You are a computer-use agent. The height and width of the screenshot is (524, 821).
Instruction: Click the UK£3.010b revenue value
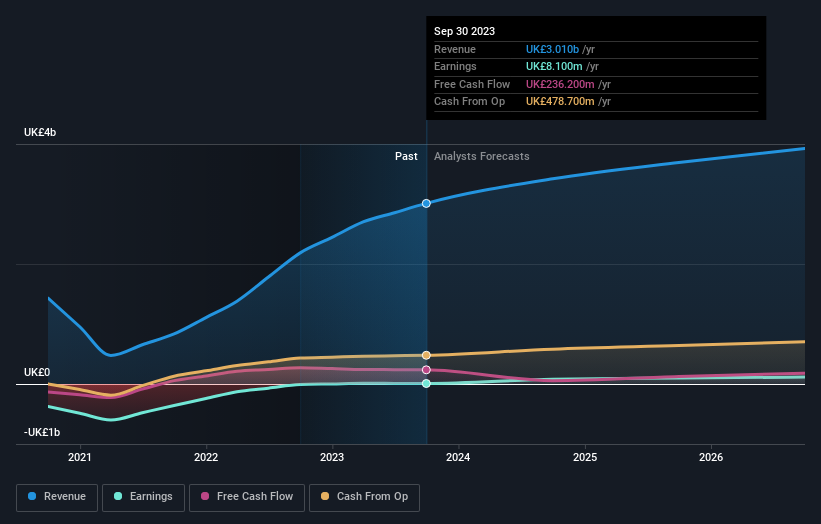pyautogui.click(x=552, y=49)
